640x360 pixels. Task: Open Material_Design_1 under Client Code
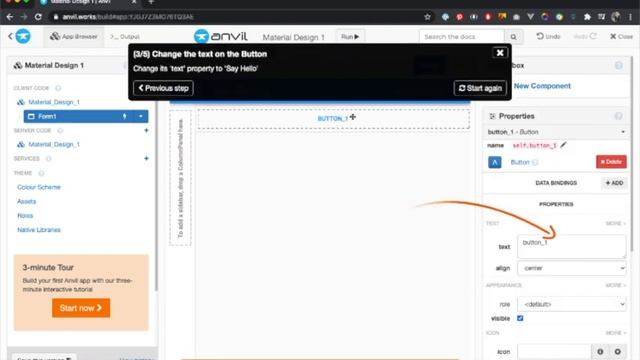tap(53, 102)
